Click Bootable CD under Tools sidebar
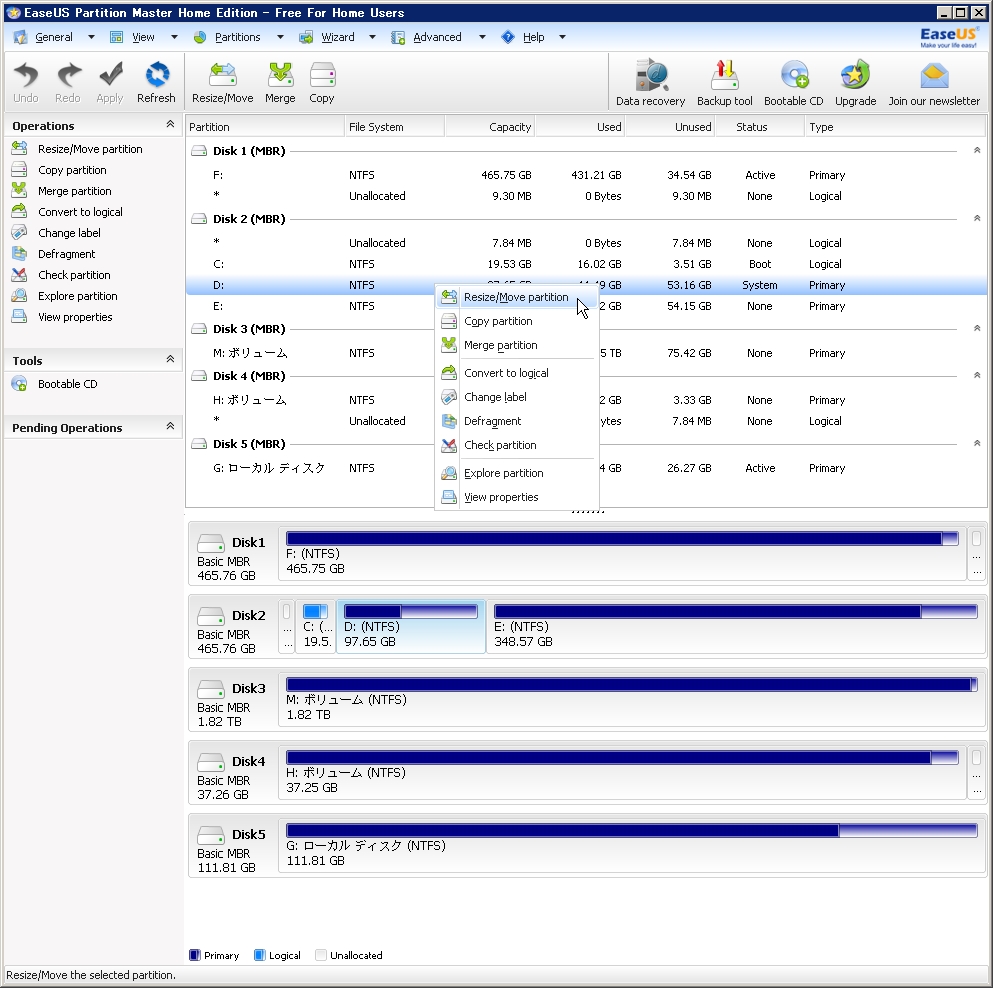The height and width of the screenshot is (988, 993). pos(67,384)
